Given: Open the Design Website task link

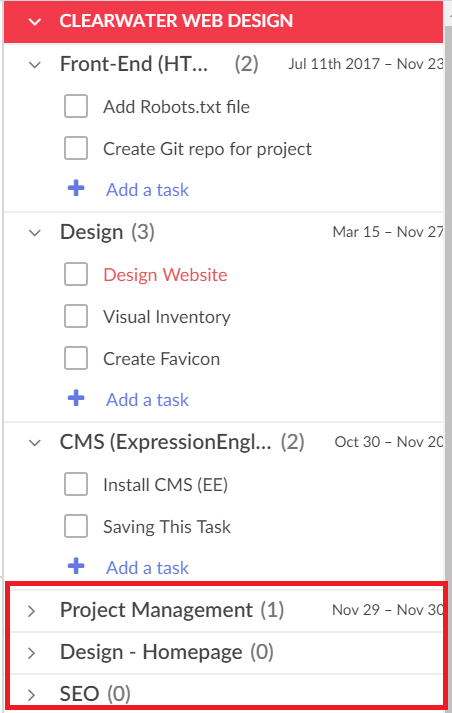Looking at the screenshot, I should [x=165, y=275].
